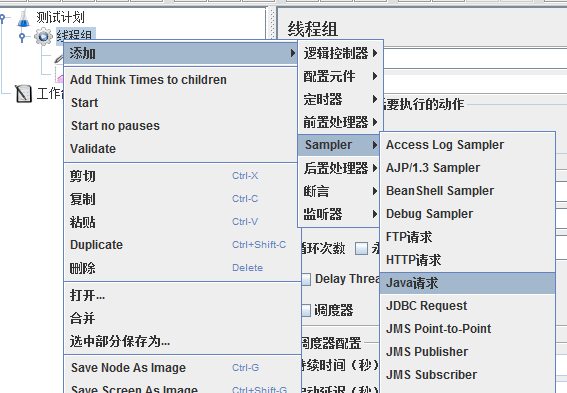Choose Add Think Times to children

pyautogui.click(x=181, y=80)
